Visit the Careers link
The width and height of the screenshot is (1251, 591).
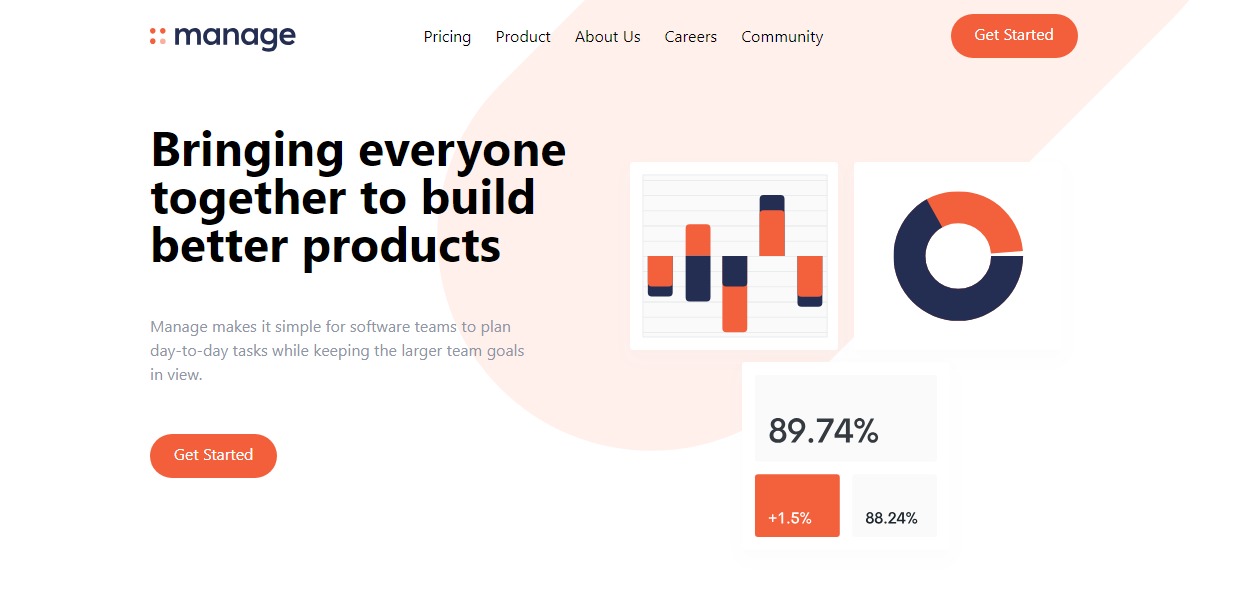click(x=690, y=37)
